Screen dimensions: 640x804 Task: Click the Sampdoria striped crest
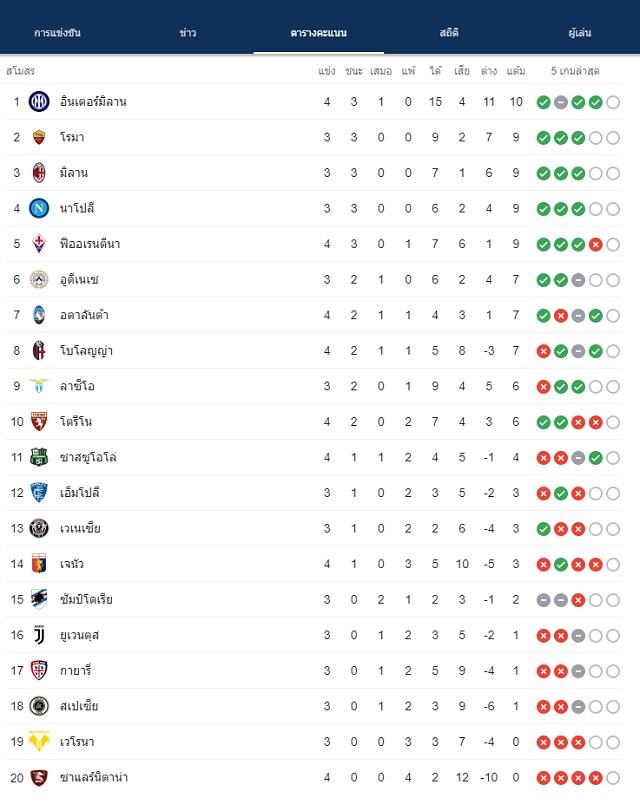(39, 599)
